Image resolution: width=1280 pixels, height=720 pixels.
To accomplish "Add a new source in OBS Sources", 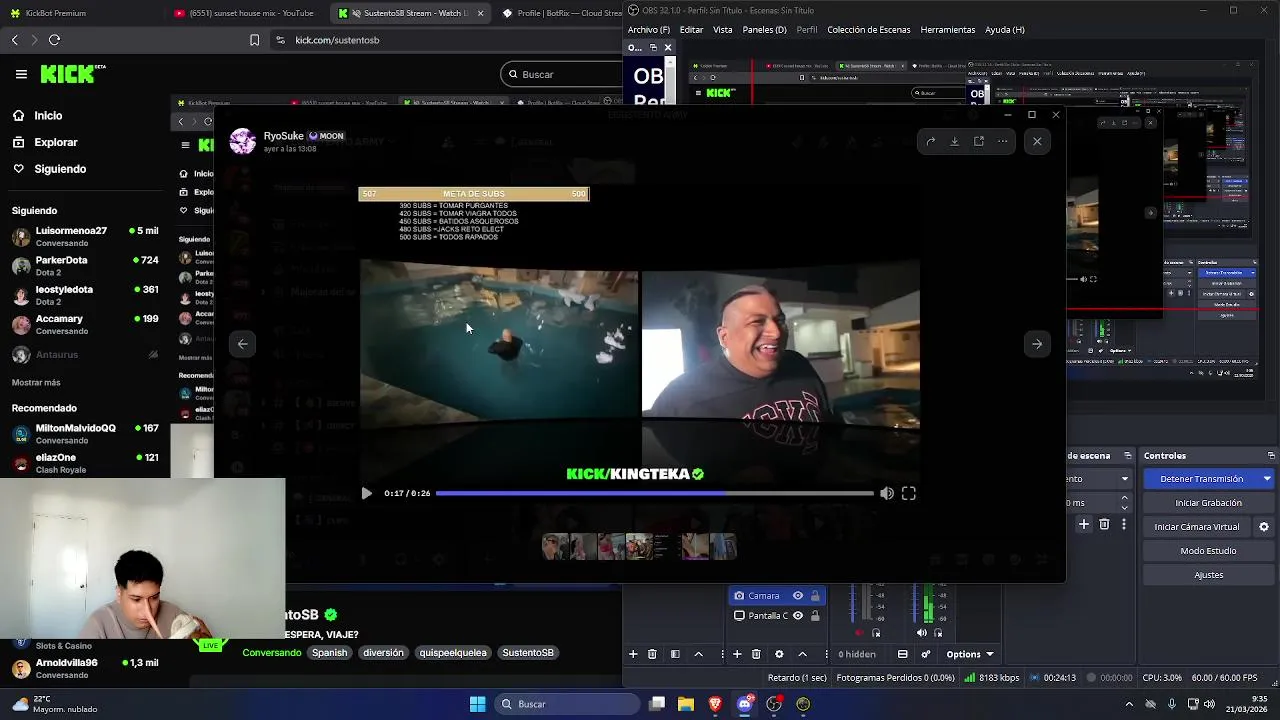I will tap(737, 654).
